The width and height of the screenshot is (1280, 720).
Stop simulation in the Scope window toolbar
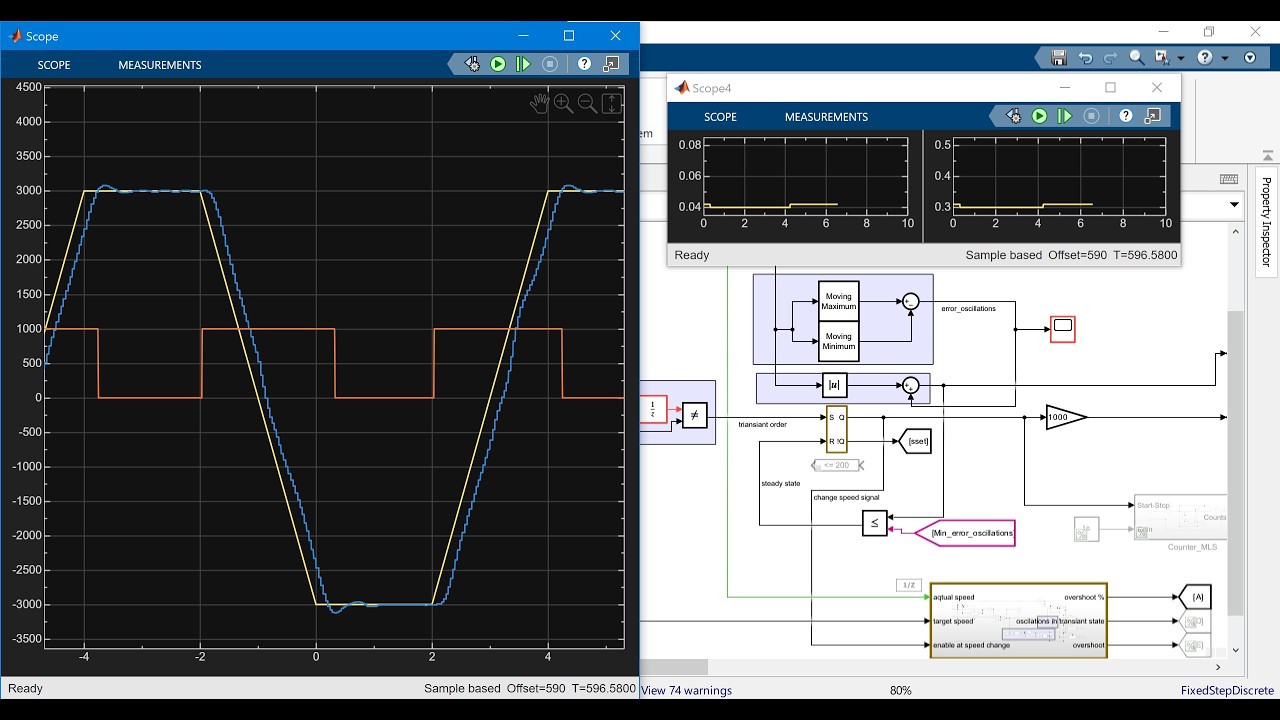click(550, 64)
